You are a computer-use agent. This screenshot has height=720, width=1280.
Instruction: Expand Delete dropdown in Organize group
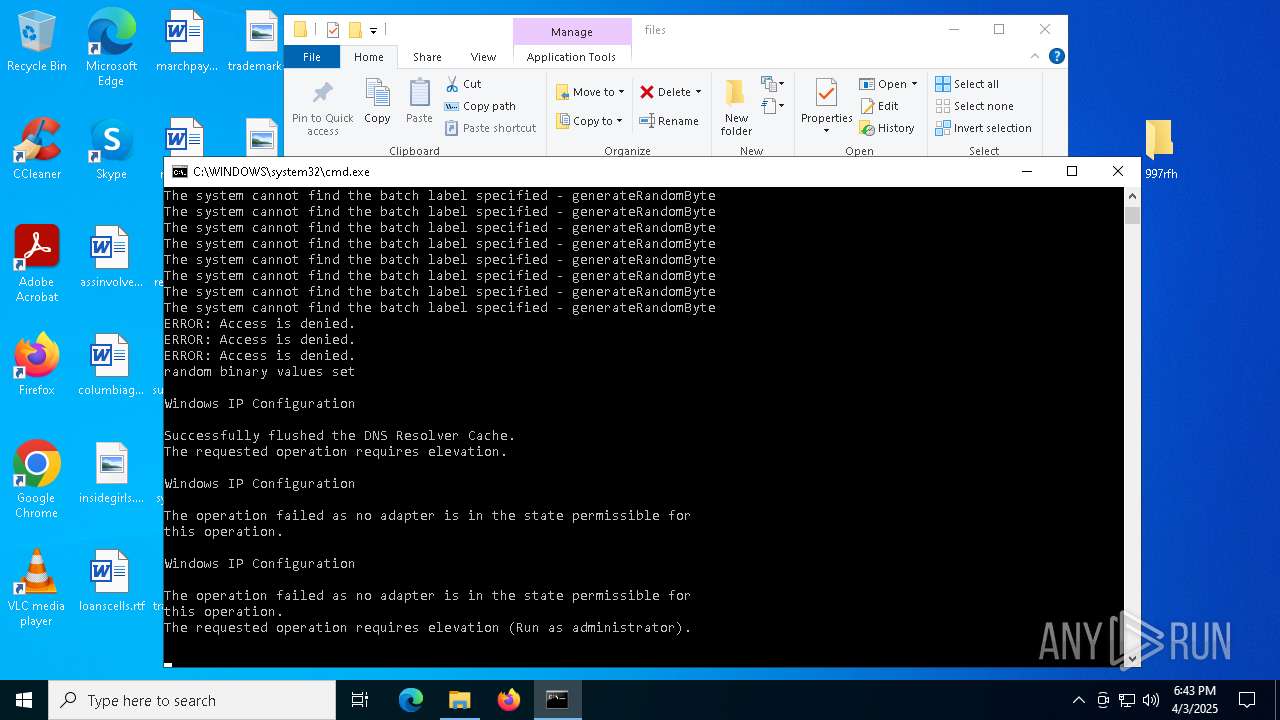point(698,92)
